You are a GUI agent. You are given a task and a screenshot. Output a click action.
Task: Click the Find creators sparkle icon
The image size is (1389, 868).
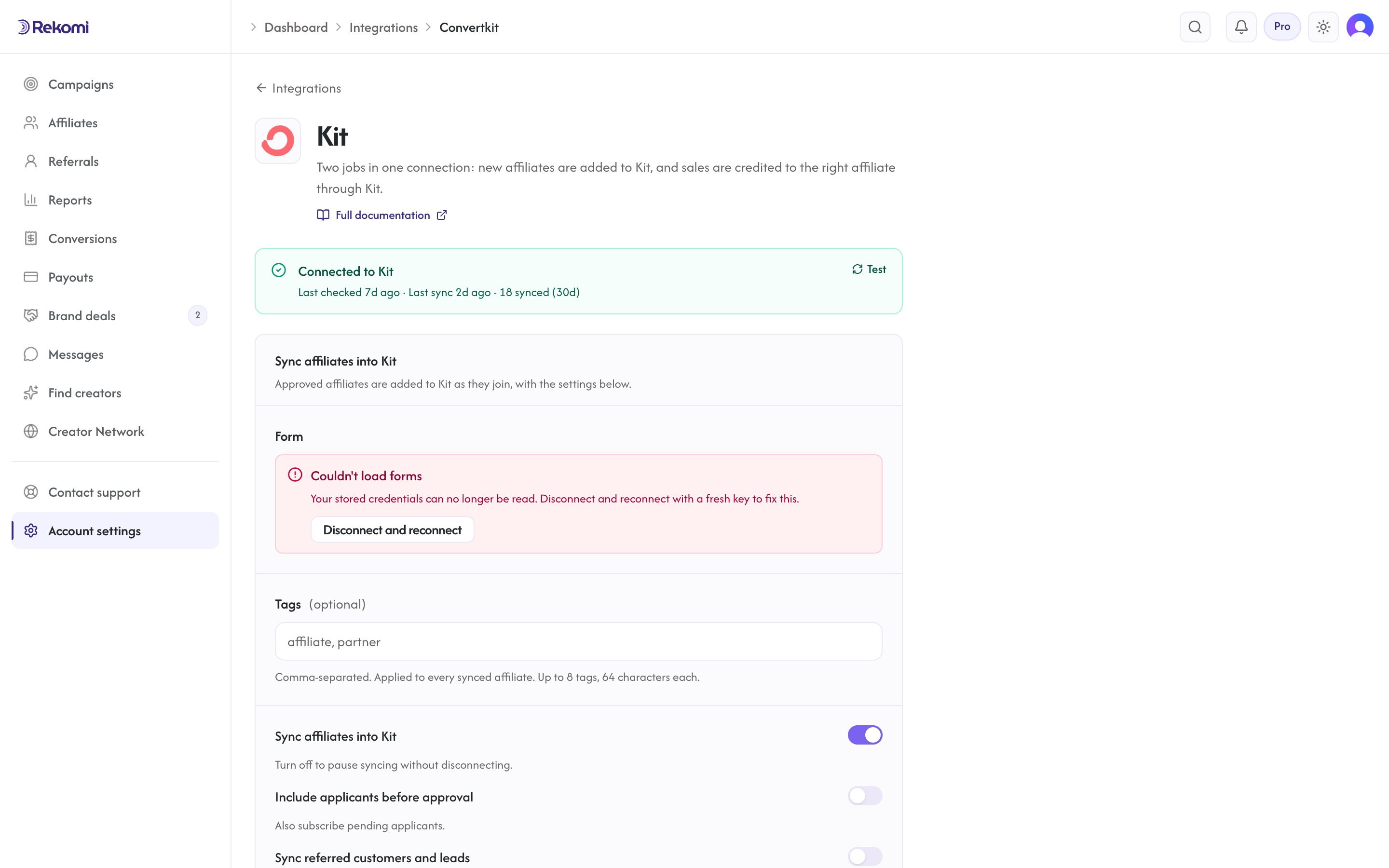[x=31, y=393]
